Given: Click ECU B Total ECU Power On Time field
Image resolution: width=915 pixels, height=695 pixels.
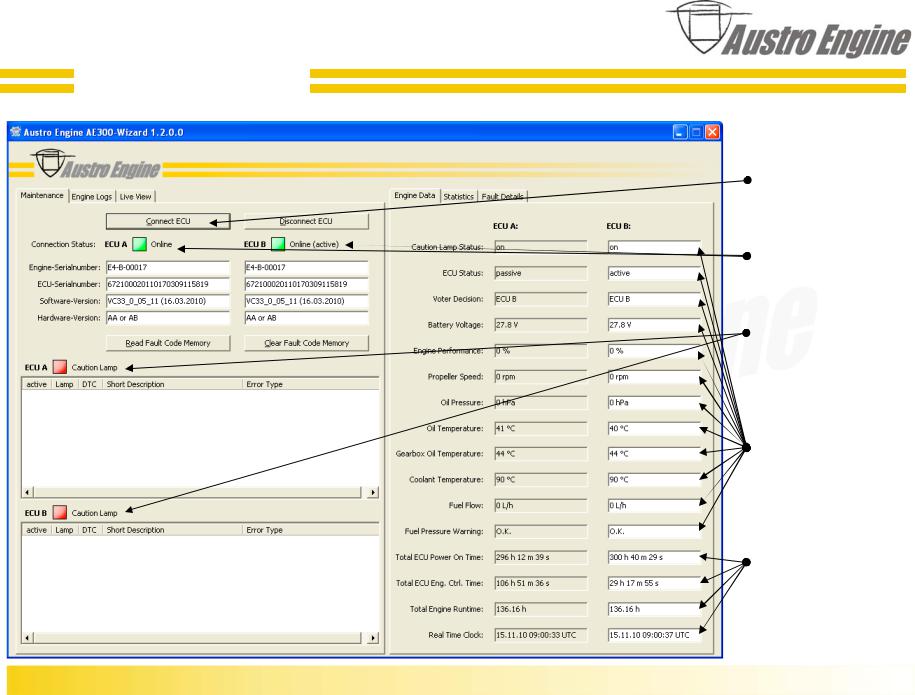Looking at the screenshot, I should click(x=654, y=557).
